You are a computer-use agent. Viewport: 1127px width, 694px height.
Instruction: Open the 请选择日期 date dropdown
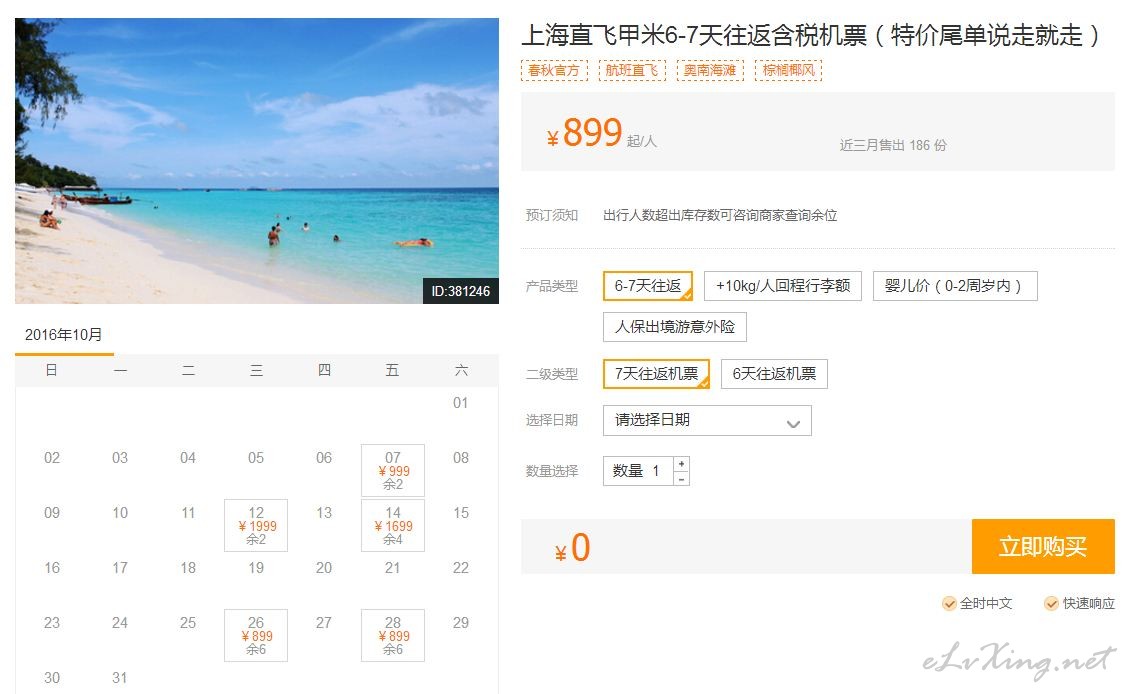click(x=707, y=420)
